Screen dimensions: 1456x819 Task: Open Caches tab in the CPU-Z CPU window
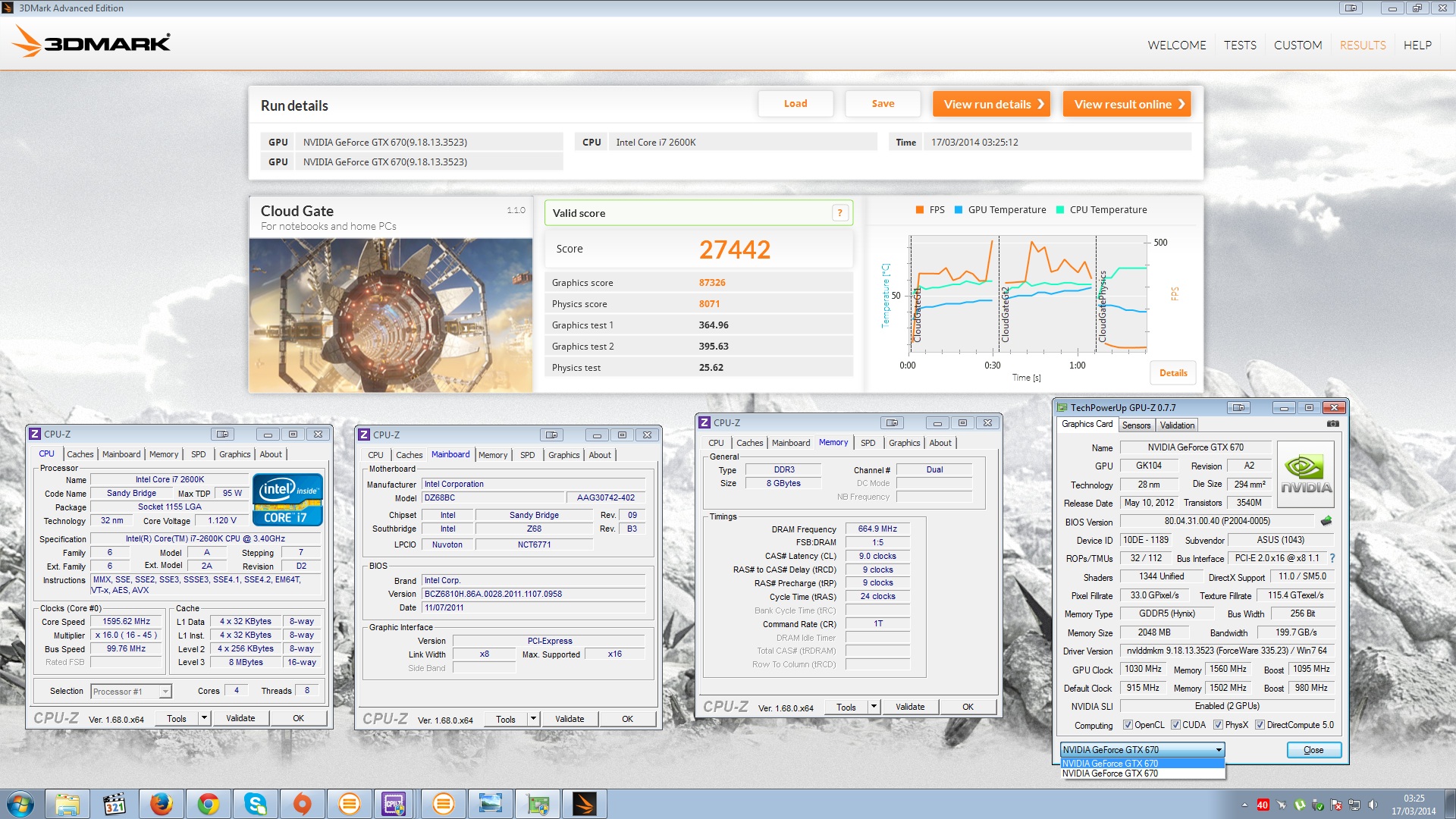pos(80,454)
